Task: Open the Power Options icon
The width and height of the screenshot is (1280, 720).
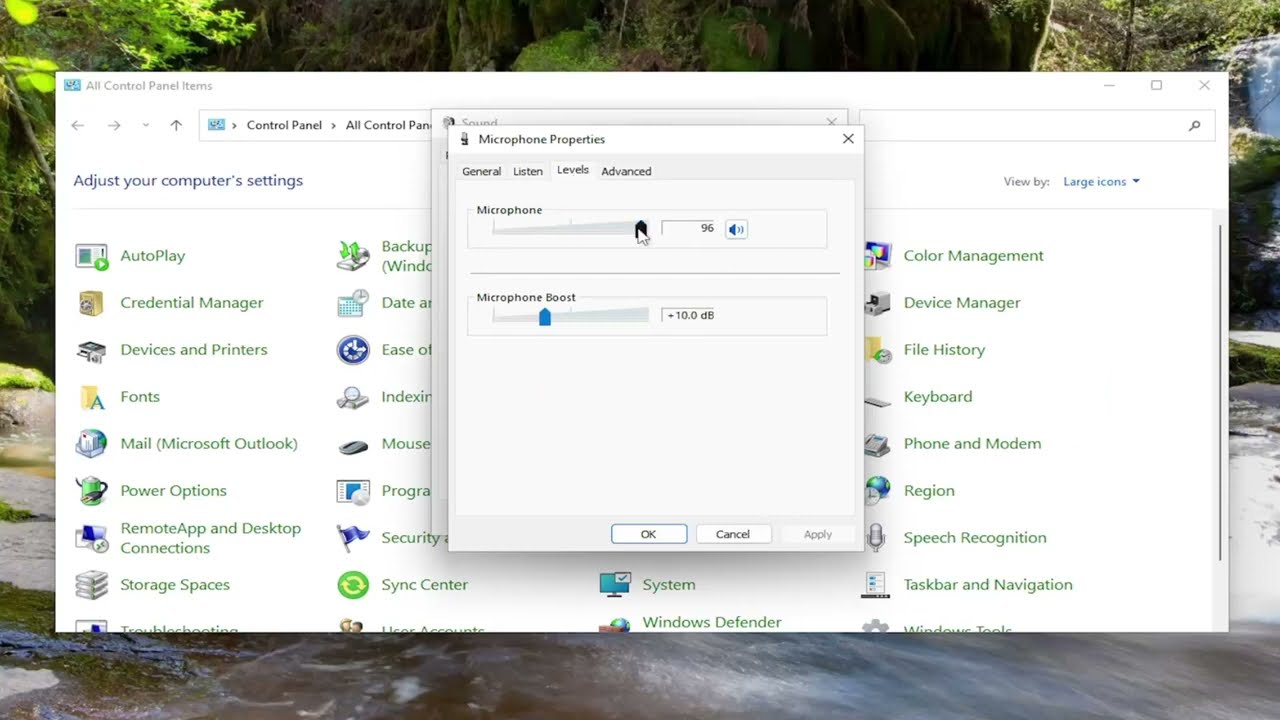Action: 92,491
